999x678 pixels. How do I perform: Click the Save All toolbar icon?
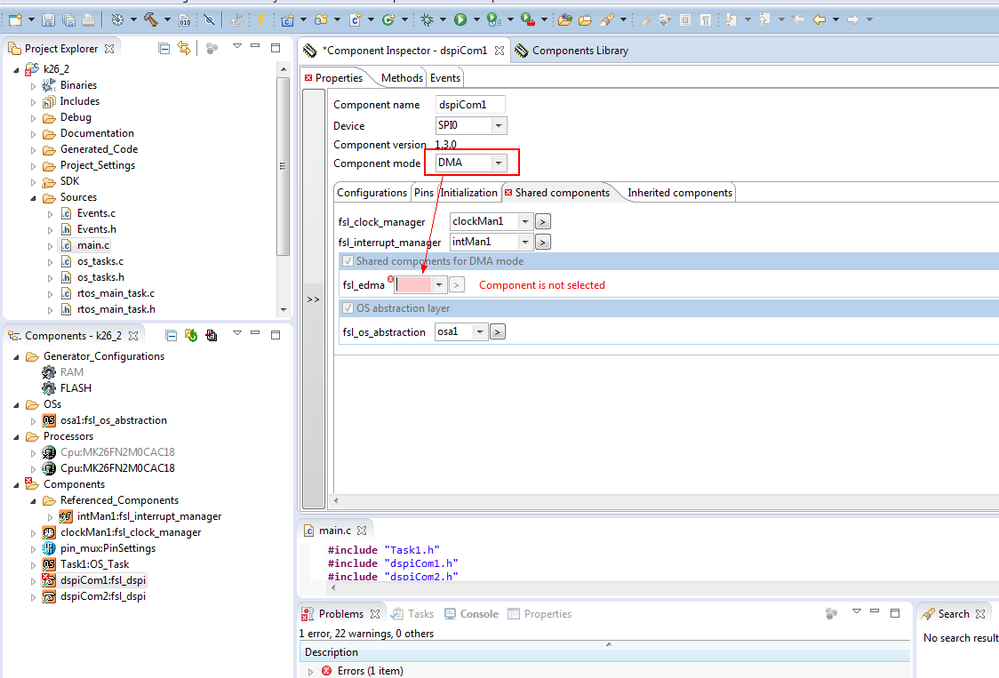tap(68, 20)
